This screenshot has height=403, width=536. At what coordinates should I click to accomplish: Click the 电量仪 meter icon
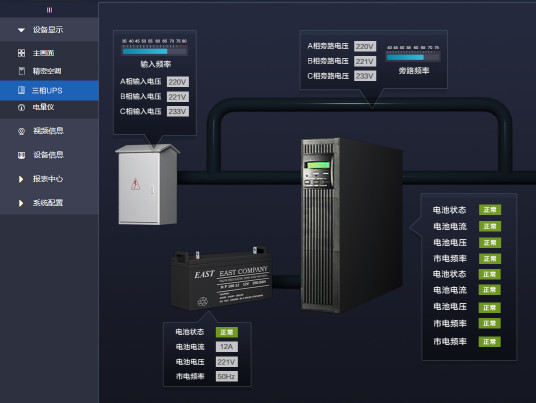click(21, 108)
